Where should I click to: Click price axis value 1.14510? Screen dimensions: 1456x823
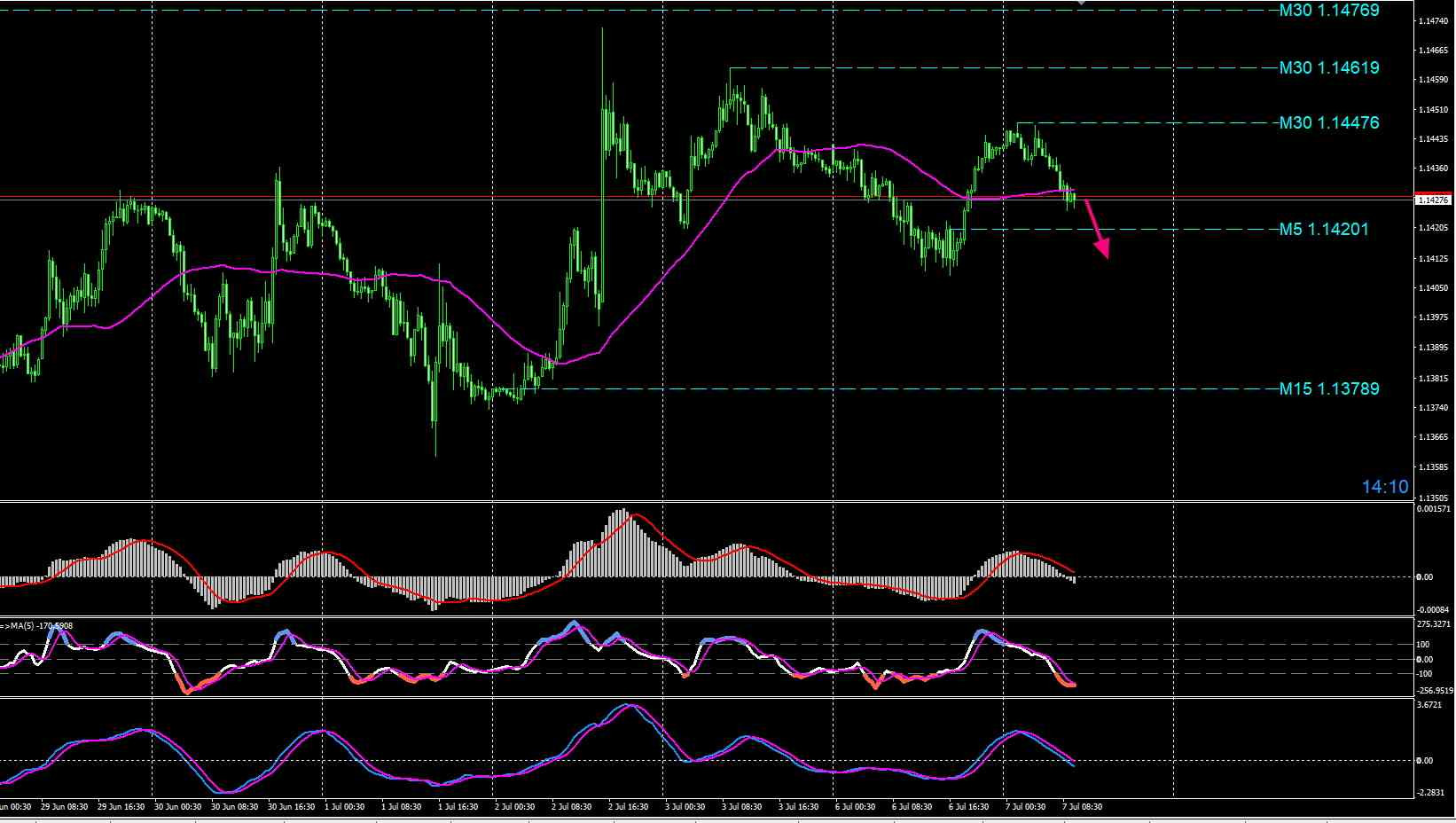[x=1433, y=109]
